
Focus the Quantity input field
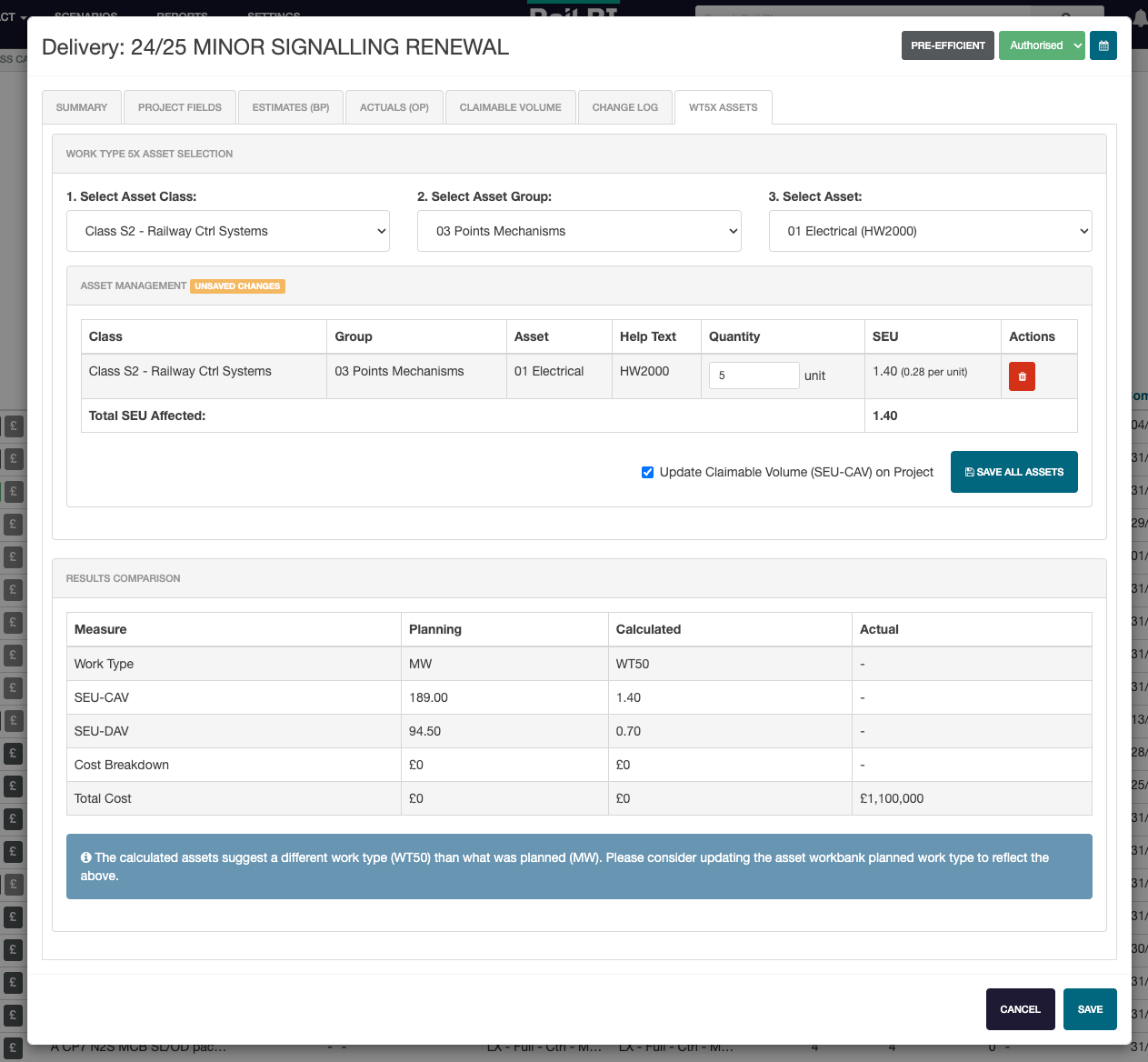[754, 376]
